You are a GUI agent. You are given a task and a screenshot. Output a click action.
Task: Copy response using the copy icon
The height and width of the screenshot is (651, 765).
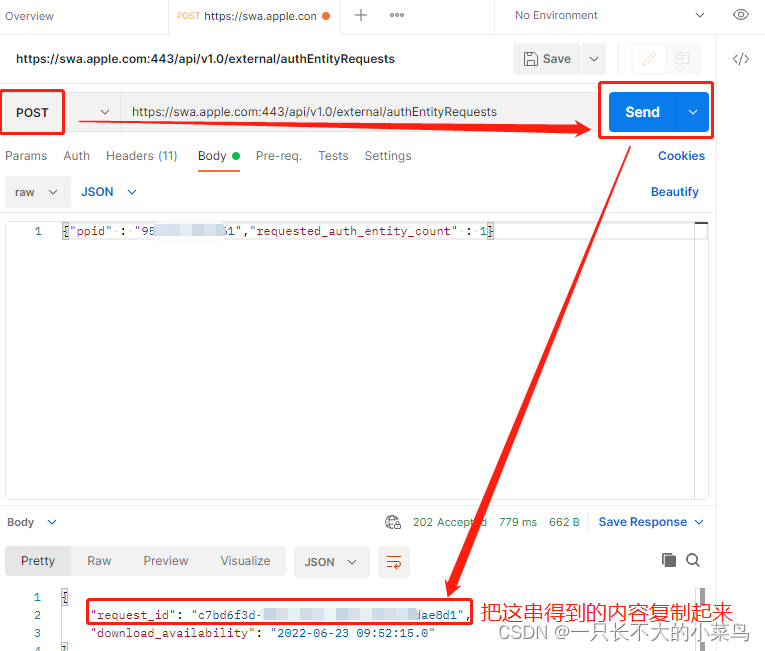click(x=669, y=560)
